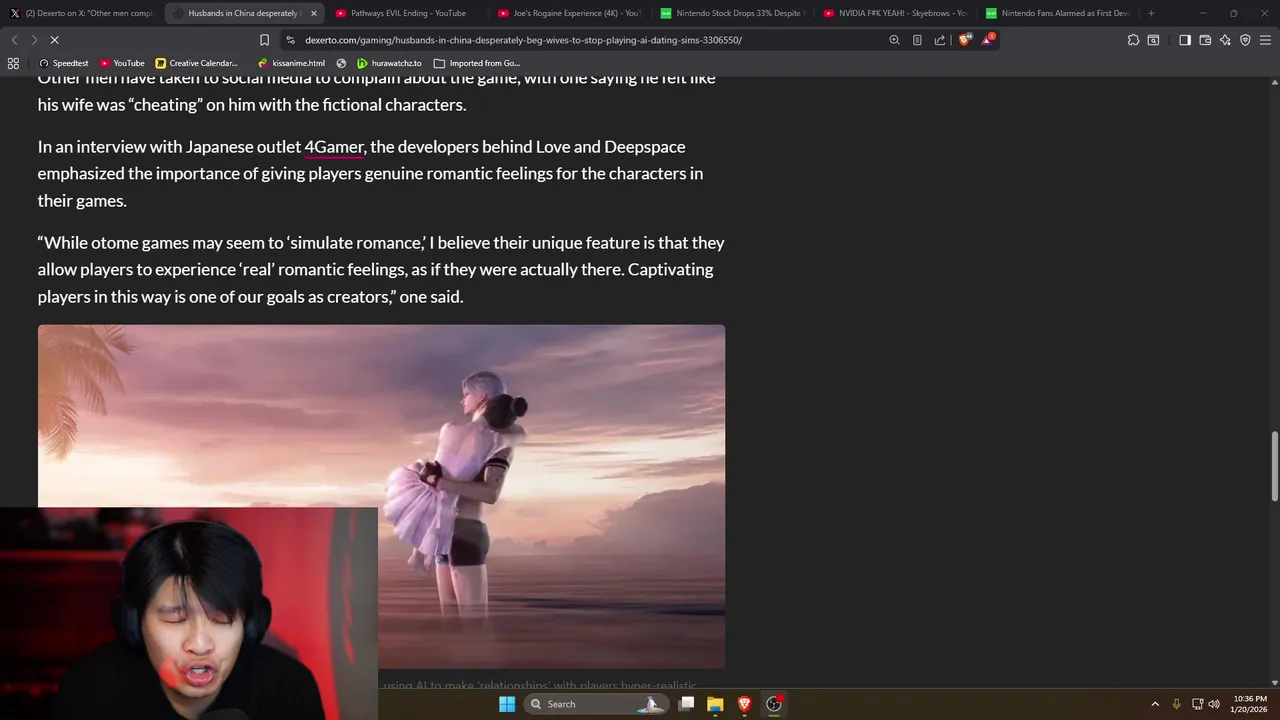Click the zoom magnifier in address bar
Image resolution: width=1280 pixels, height=720 pixels.
[x=894, y=40]
